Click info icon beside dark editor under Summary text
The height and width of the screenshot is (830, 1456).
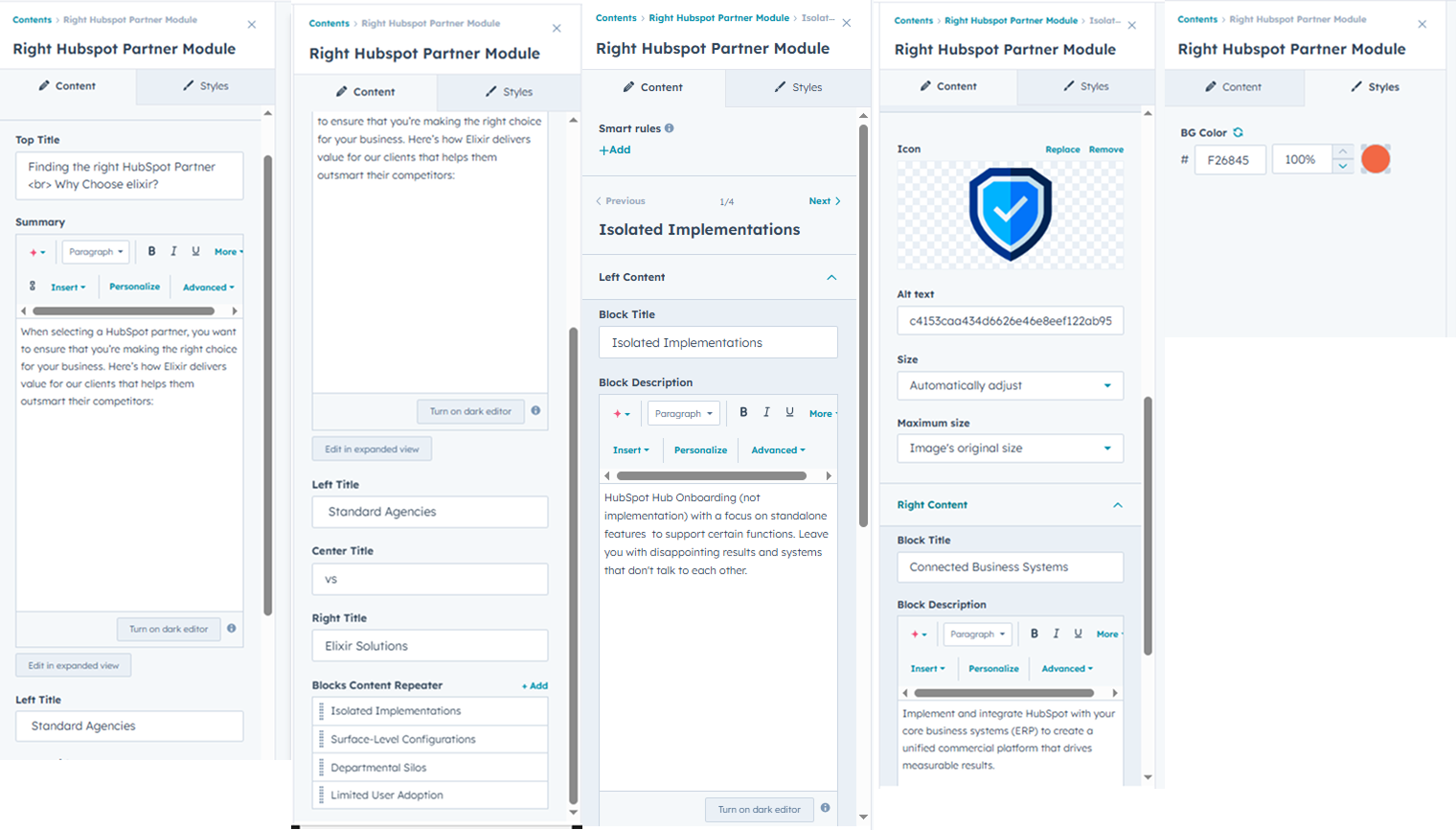tap(231, 629)
